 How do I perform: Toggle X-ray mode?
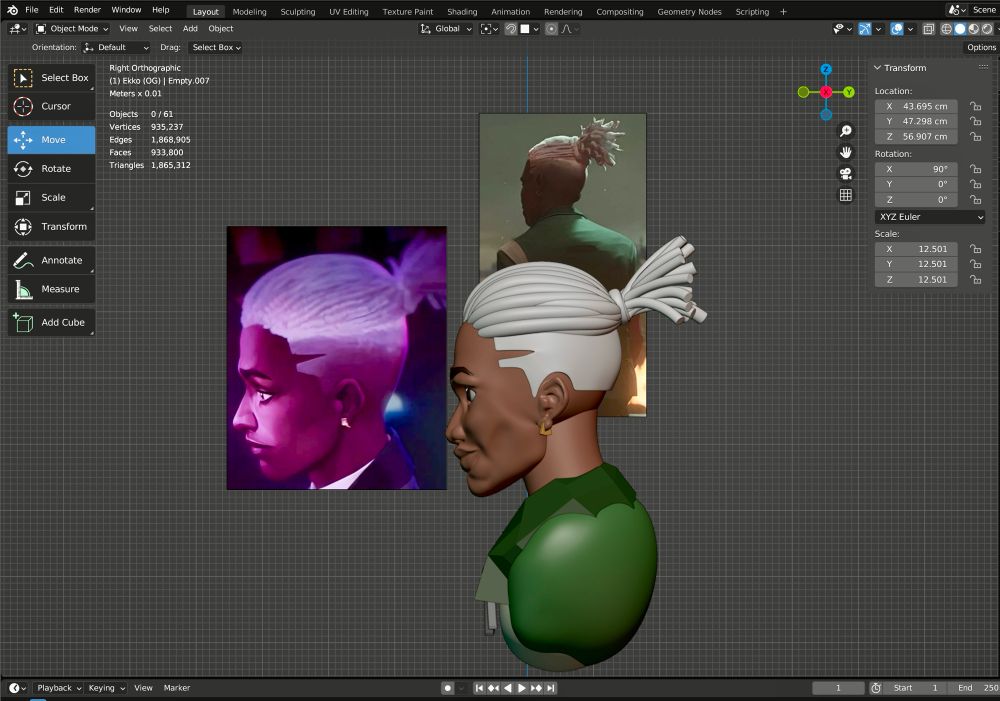point(929,29)
